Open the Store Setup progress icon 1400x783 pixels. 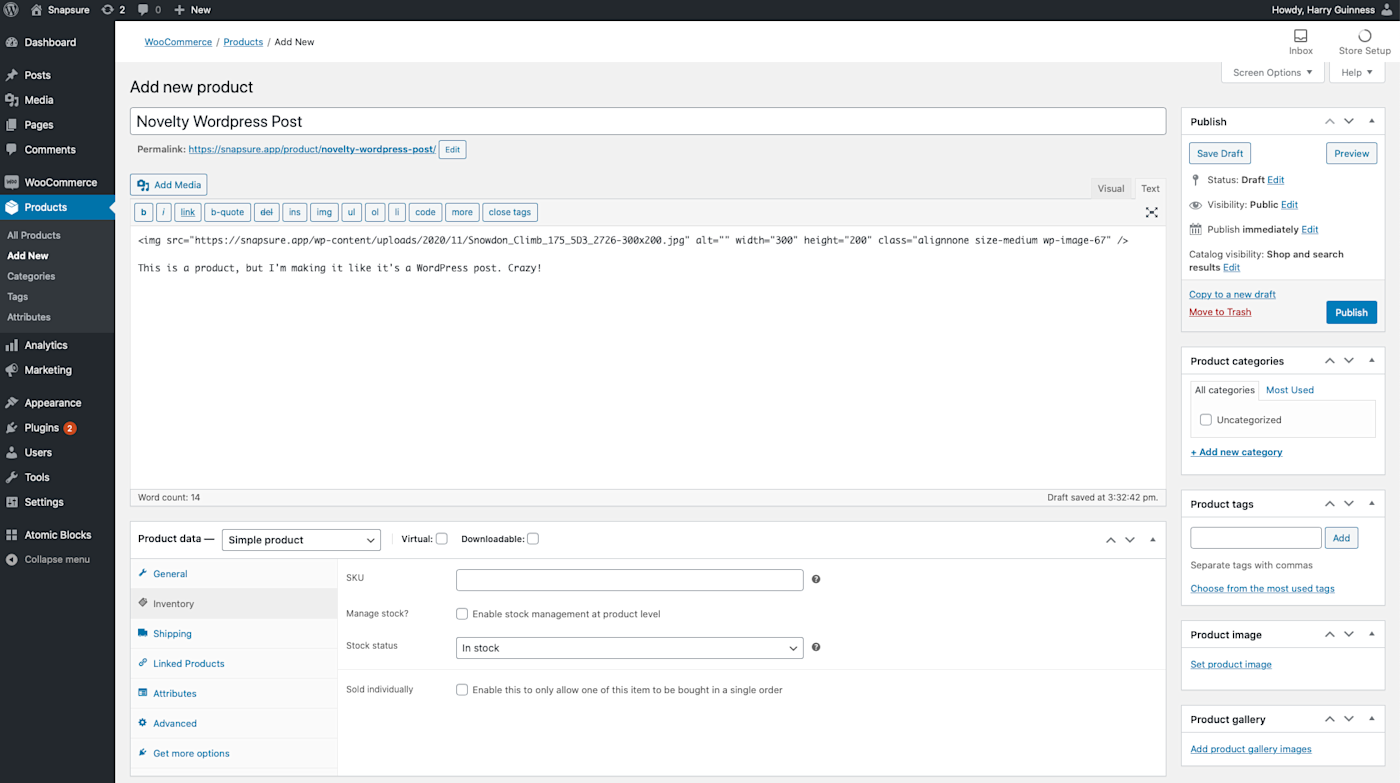pos(1364,36)
